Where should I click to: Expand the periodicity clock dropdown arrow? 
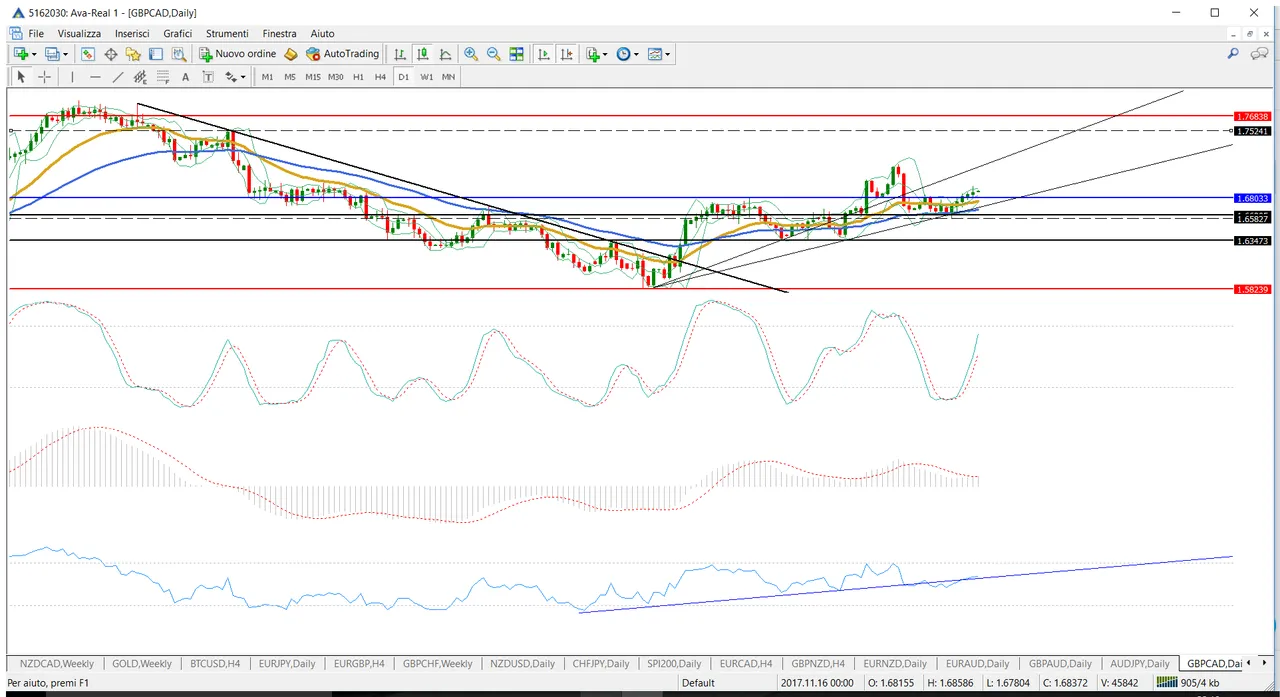pos(637,54)
